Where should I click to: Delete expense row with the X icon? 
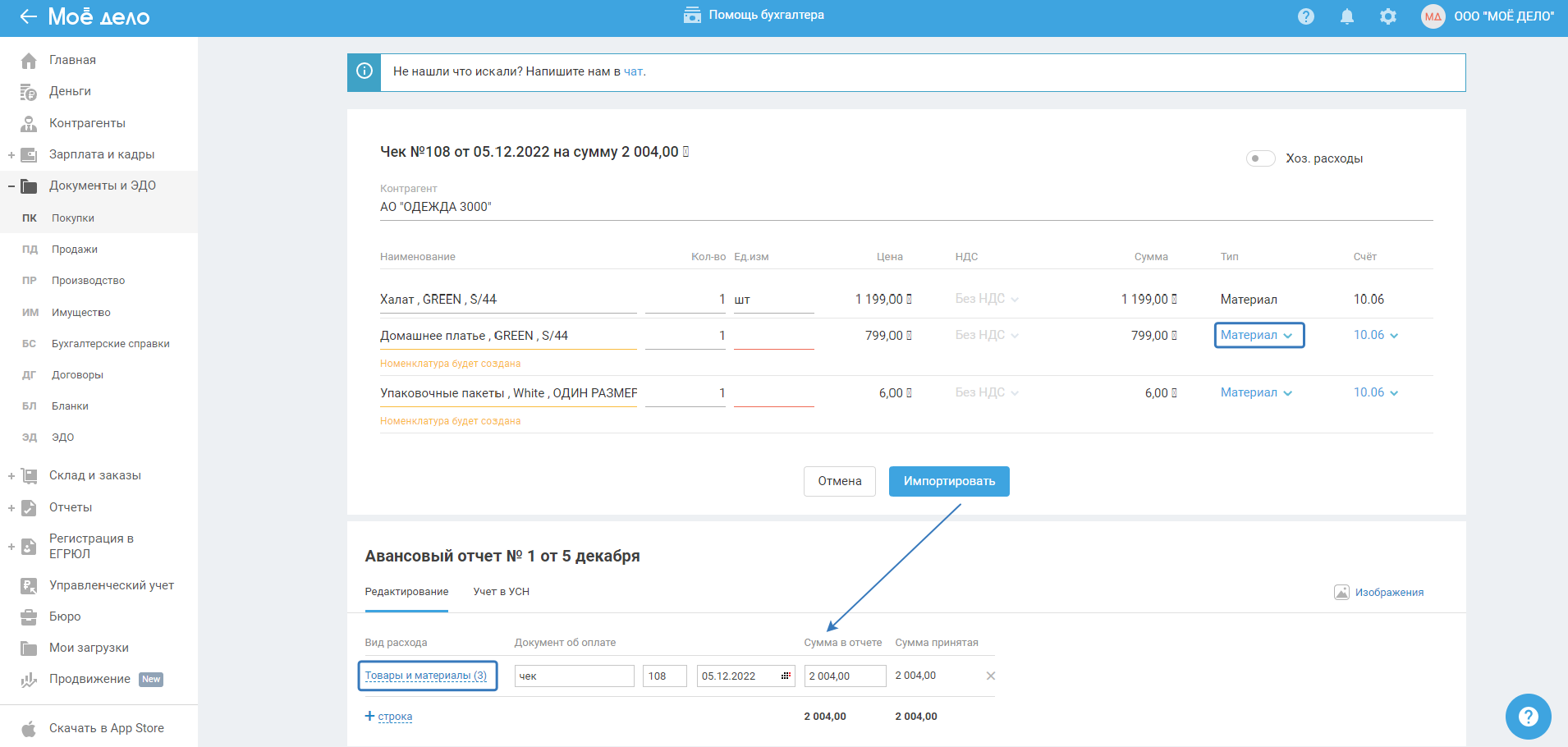click(991, 676)
